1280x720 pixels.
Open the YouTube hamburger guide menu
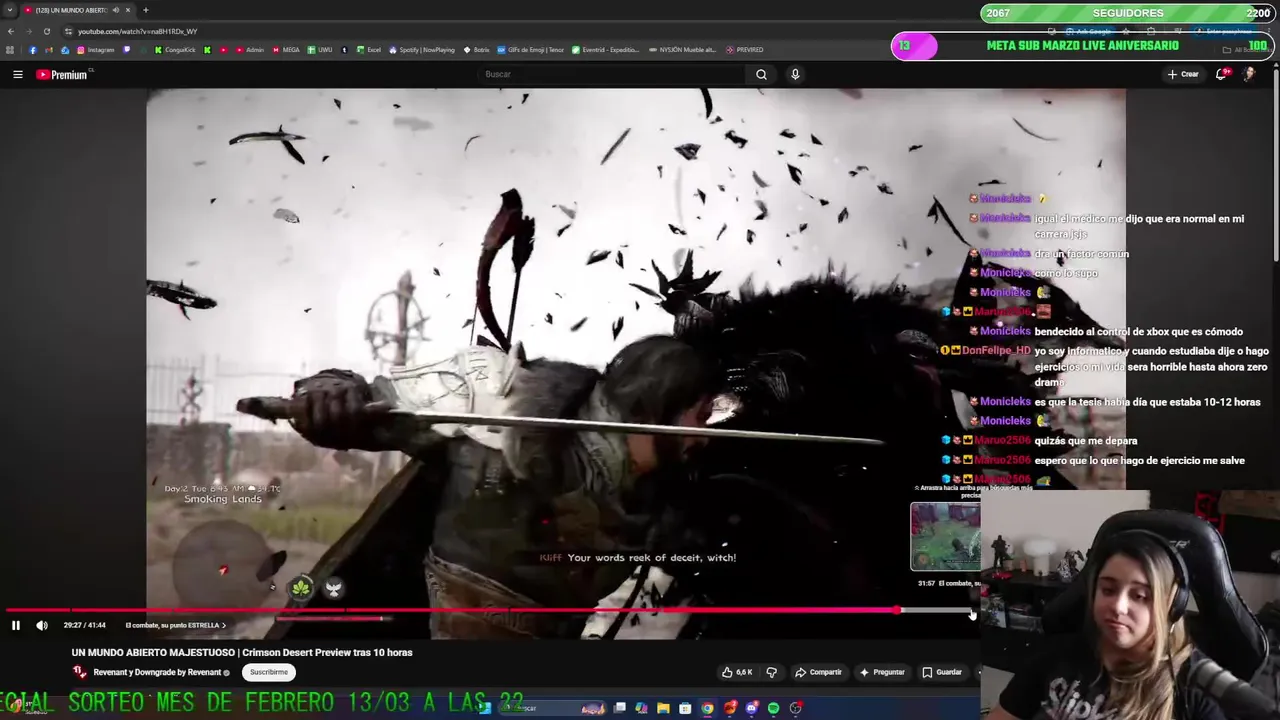(17, 74)
